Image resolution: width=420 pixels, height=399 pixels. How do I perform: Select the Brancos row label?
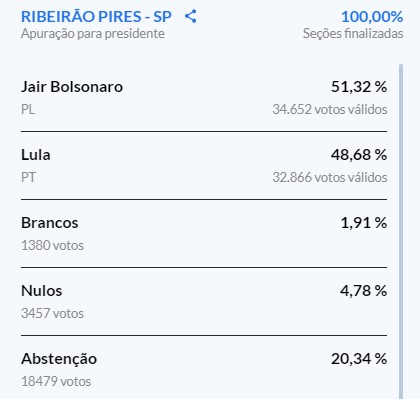point(50,223)
